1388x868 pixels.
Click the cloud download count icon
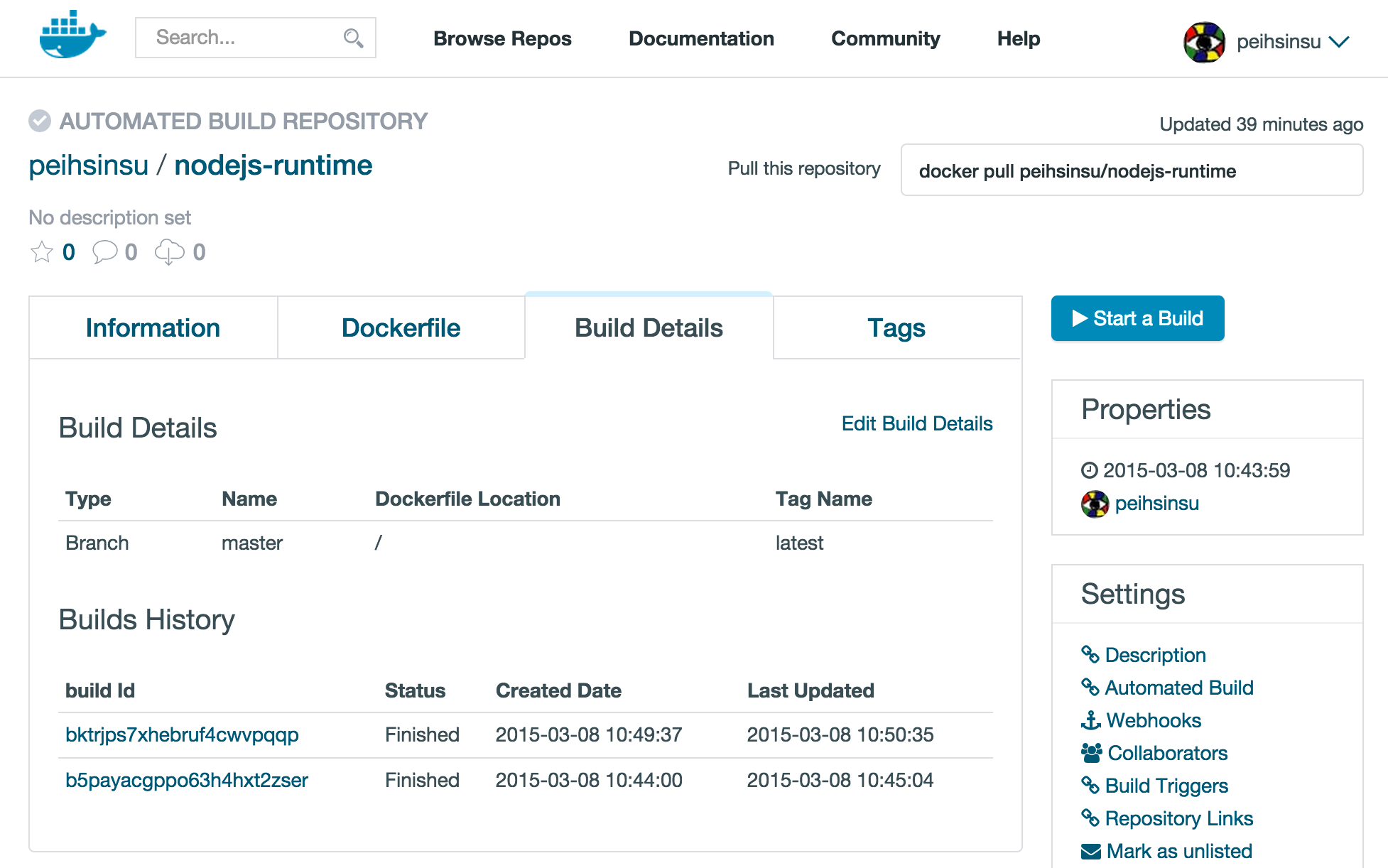coord(170,252)
